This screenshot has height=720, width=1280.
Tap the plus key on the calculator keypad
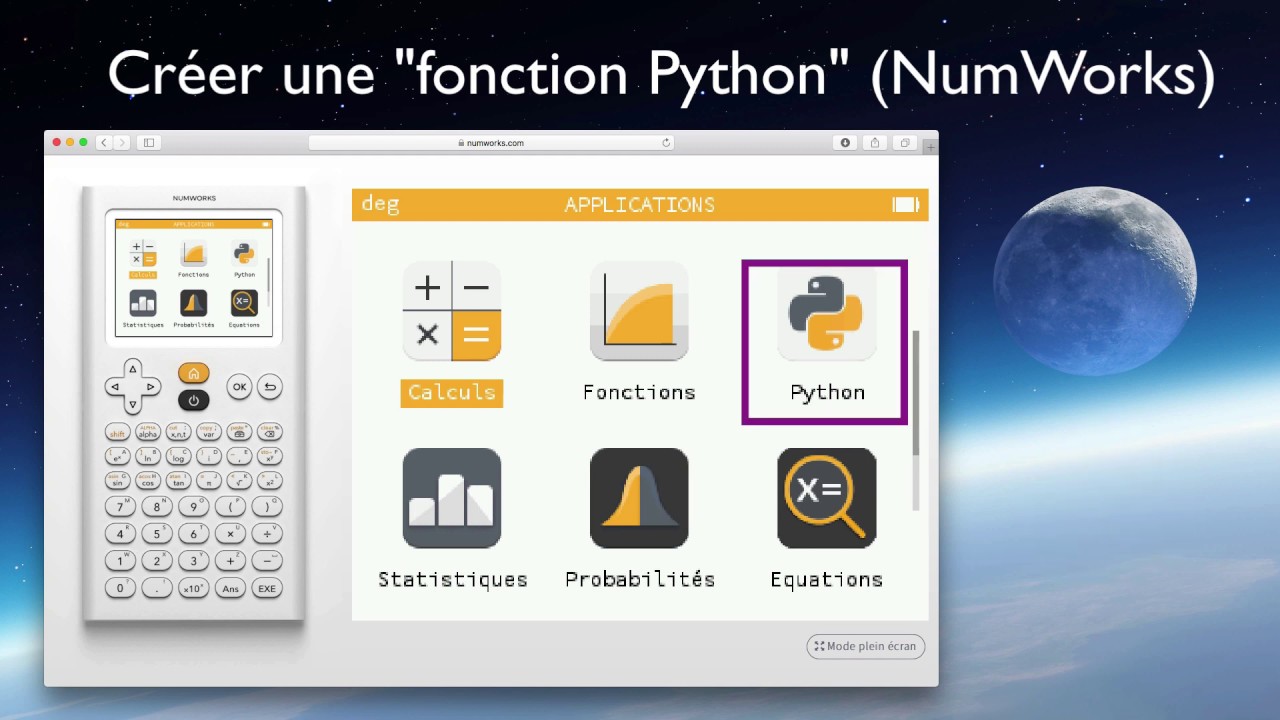[x=230, y=561]
